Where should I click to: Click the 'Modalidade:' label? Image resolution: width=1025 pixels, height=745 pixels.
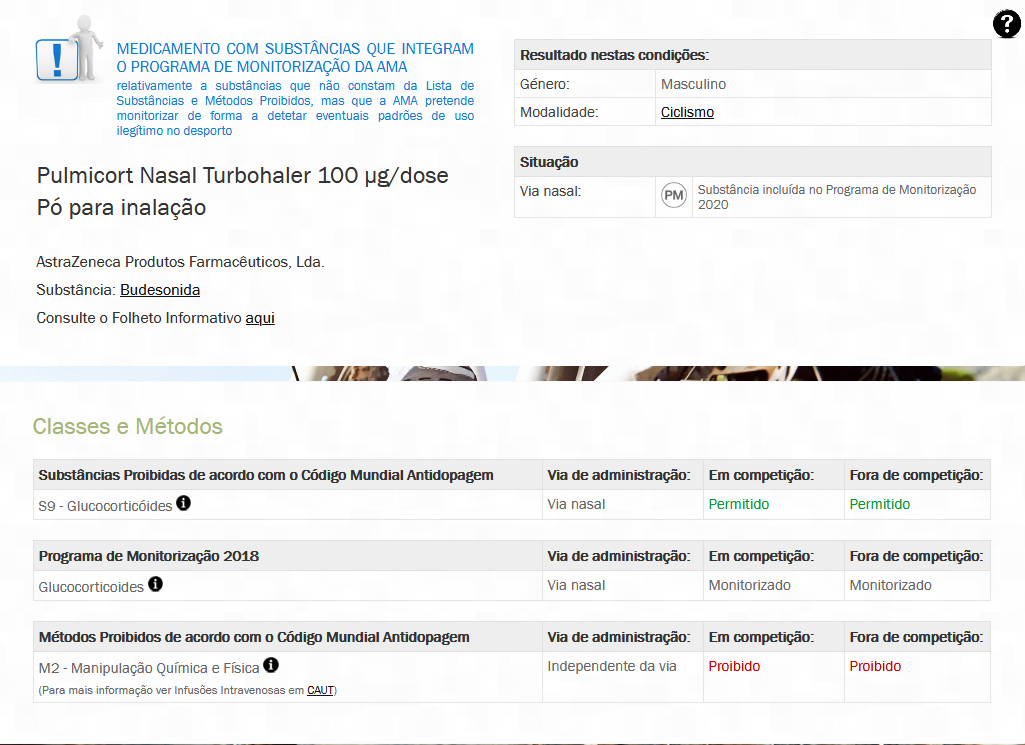coord(559,112)
